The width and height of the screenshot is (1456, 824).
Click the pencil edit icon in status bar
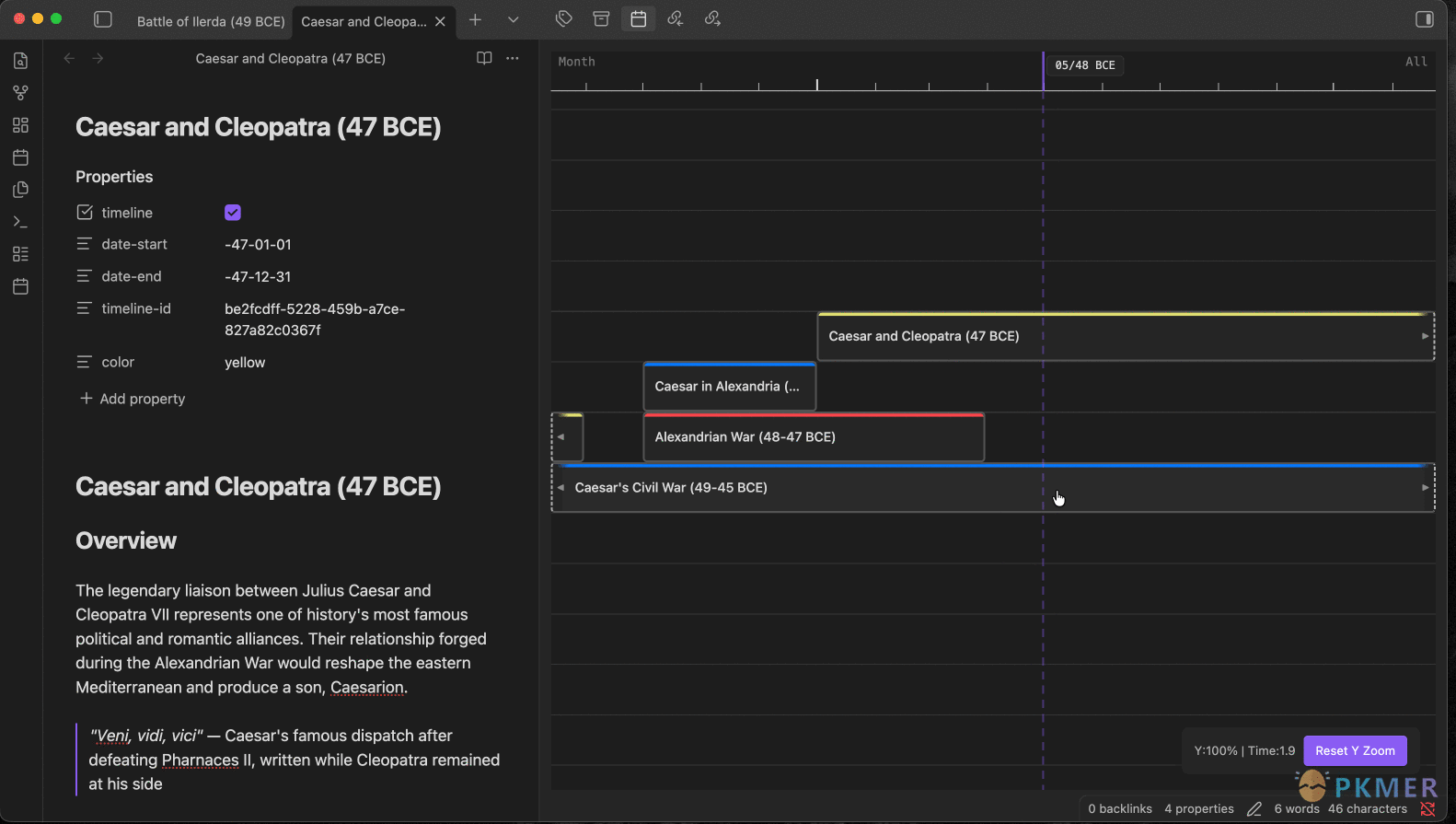[x=1254, y=808]
